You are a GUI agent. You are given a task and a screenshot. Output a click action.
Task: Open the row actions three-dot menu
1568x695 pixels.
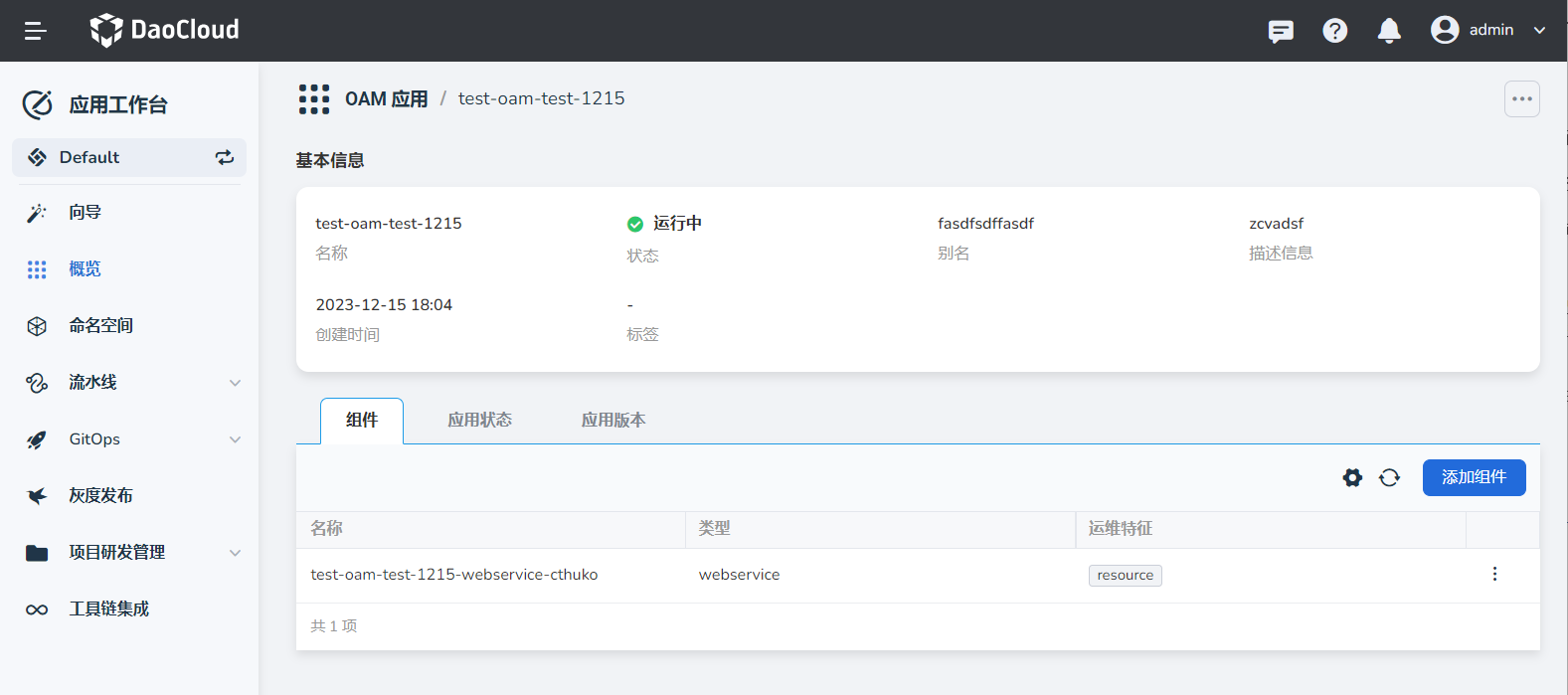1494,575
